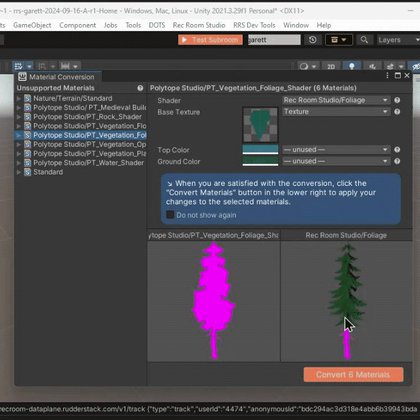Open the package archive dropdown in toolbar

click(x=339, y=40)
